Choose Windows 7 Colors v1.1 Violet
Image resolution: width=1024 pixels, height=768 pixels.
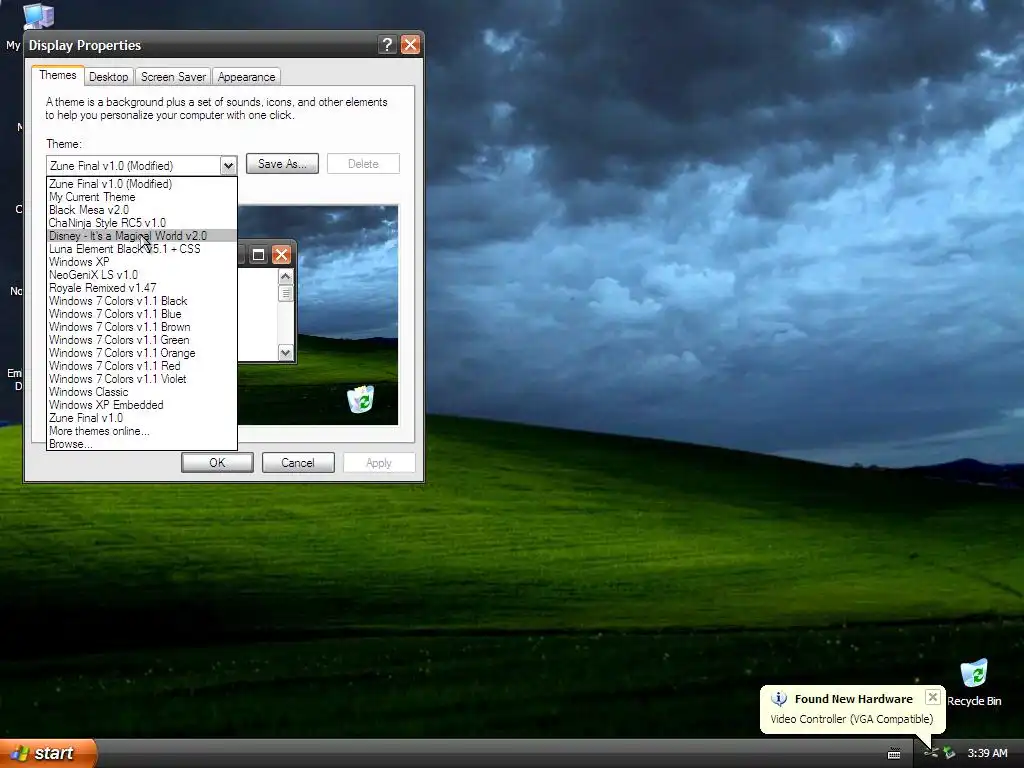pyautogui.click(x=142, y=379)
